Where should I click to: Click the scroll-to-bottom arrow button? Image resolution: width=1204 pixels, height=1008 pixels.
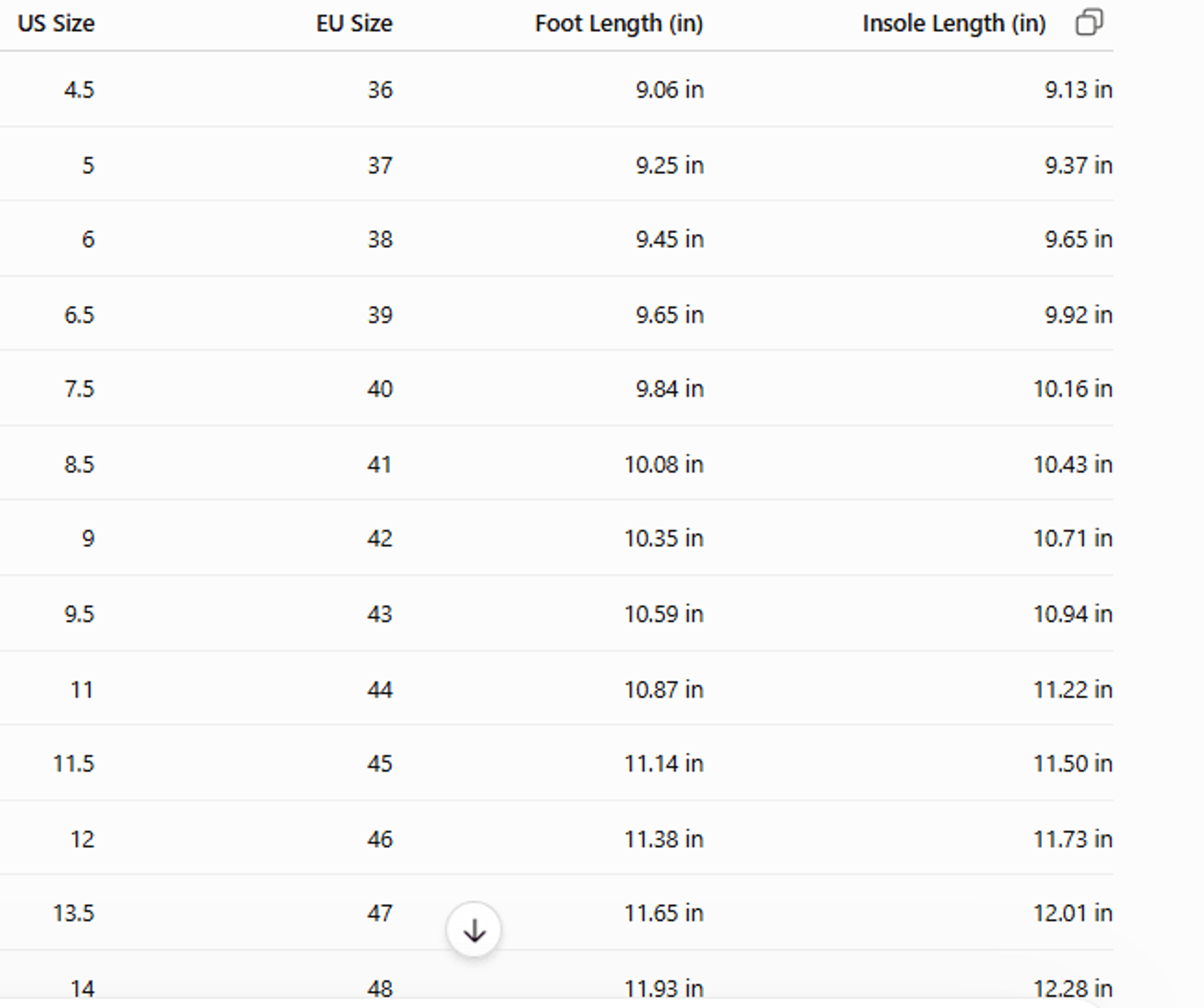tap(473, 930)
